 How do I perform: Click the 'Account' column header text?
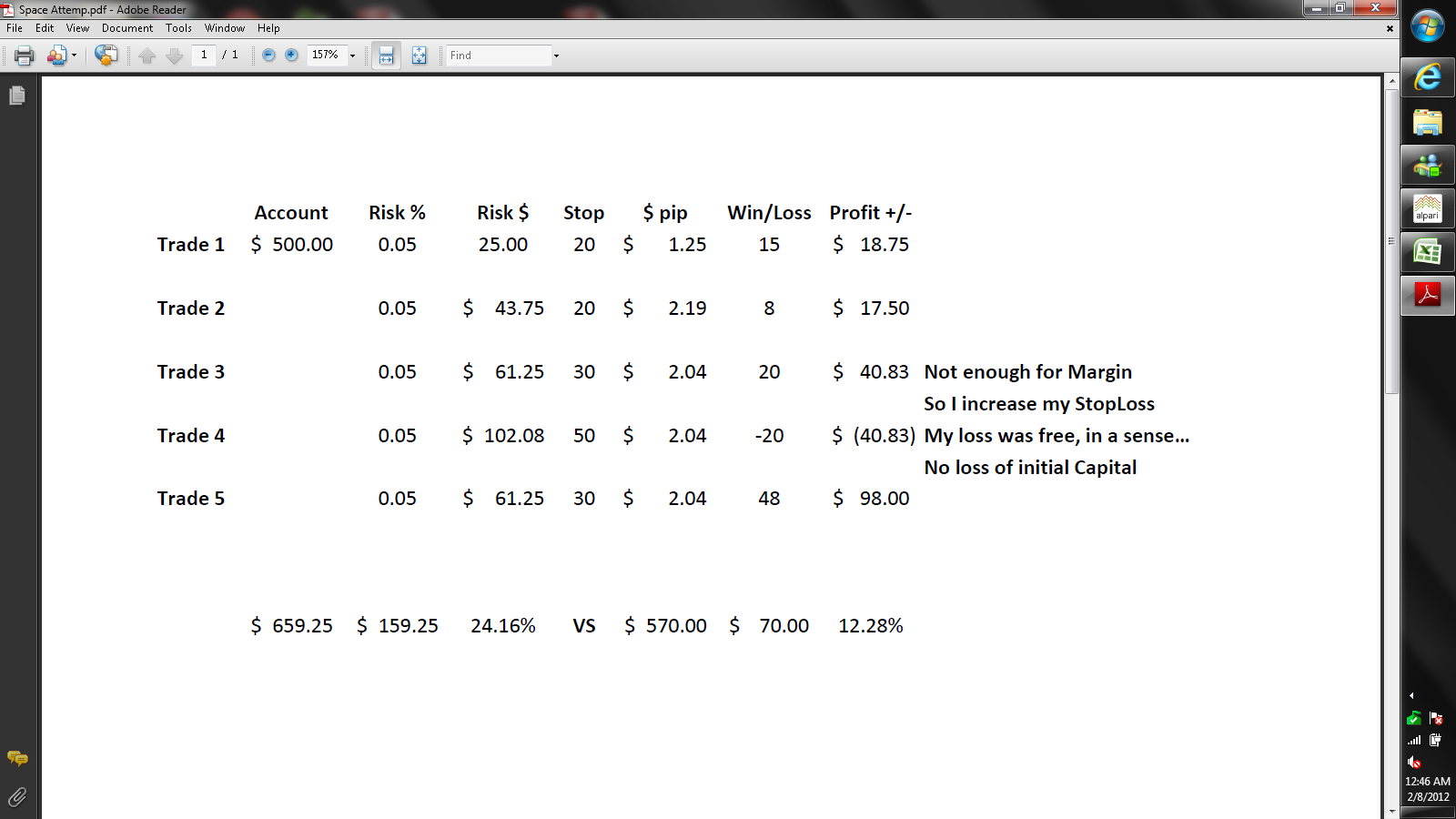coord(291,213)
